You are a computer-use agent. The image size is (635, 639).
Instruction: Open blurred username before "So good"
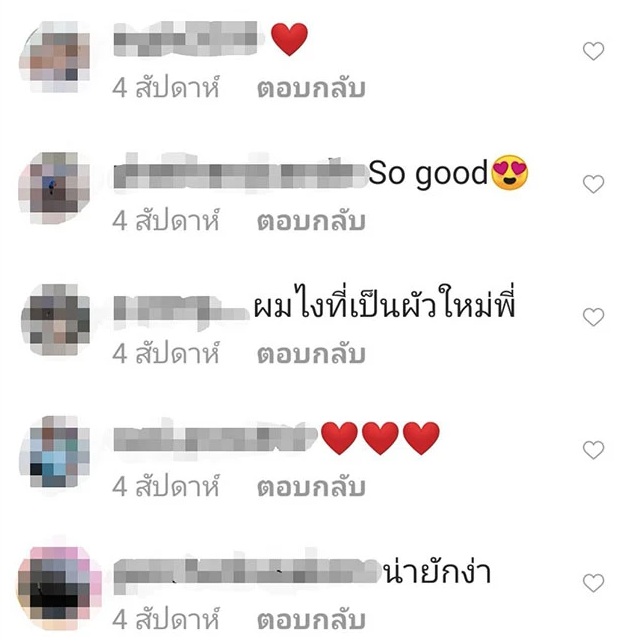[240, 170]
